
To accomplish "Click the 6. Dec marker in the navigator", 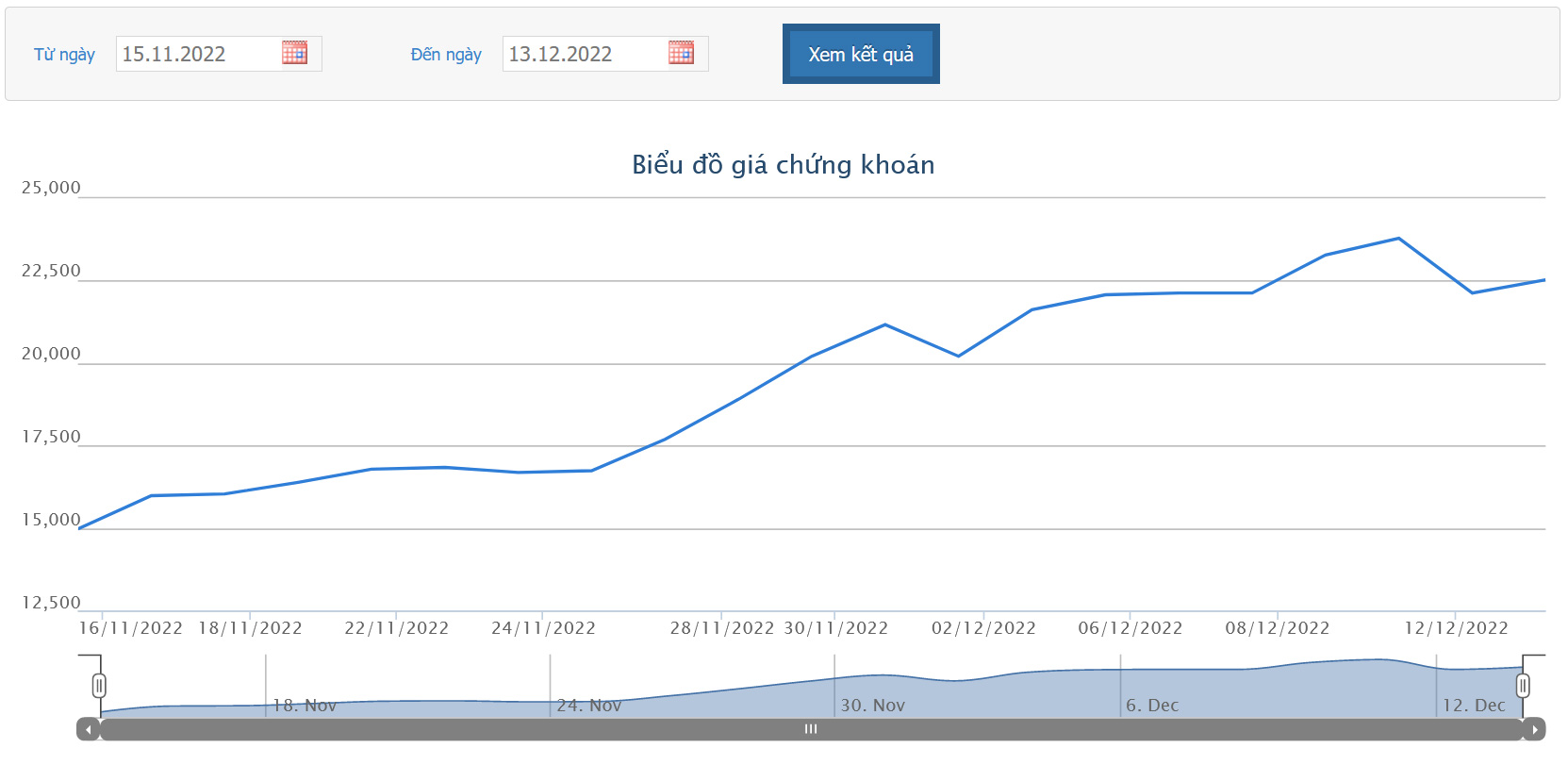I will (x=1151, y=706).
